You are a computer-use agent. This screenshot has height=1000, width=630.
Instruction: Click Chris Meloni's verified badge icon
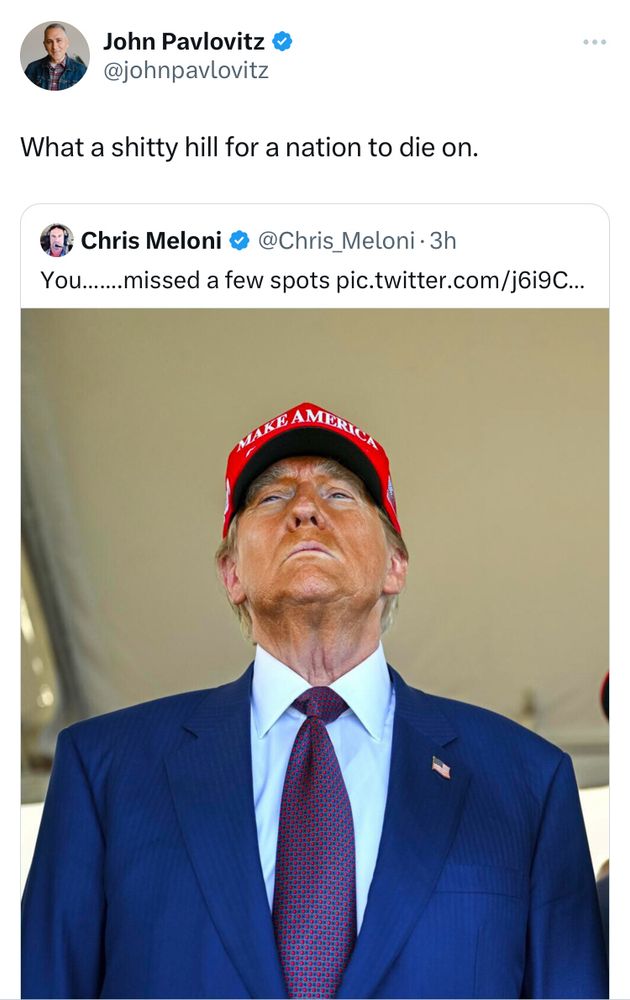[x=238, y=238]
